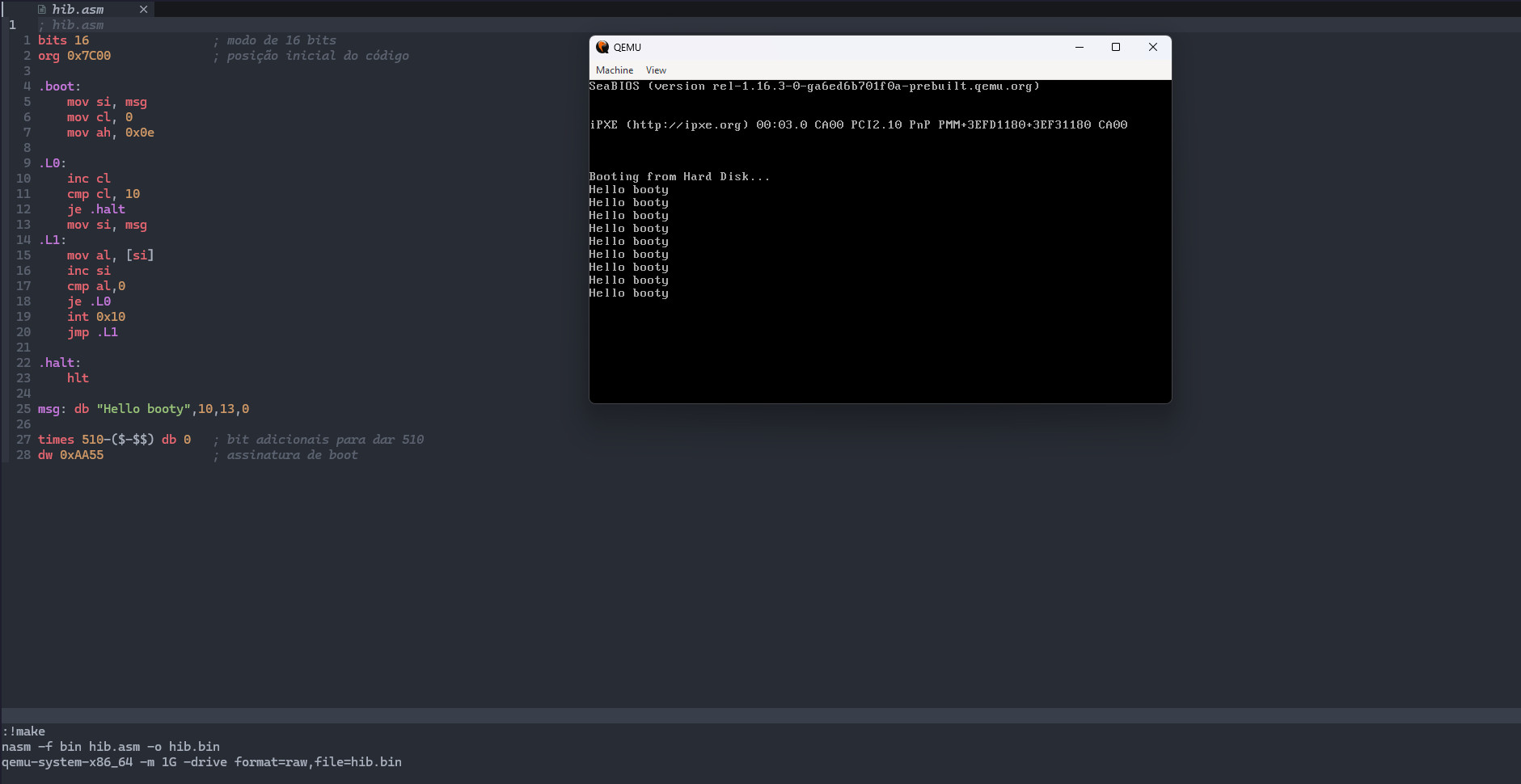
Task: Click the SeaBIOS version line in QEMU
Action: tap(814, 86)
